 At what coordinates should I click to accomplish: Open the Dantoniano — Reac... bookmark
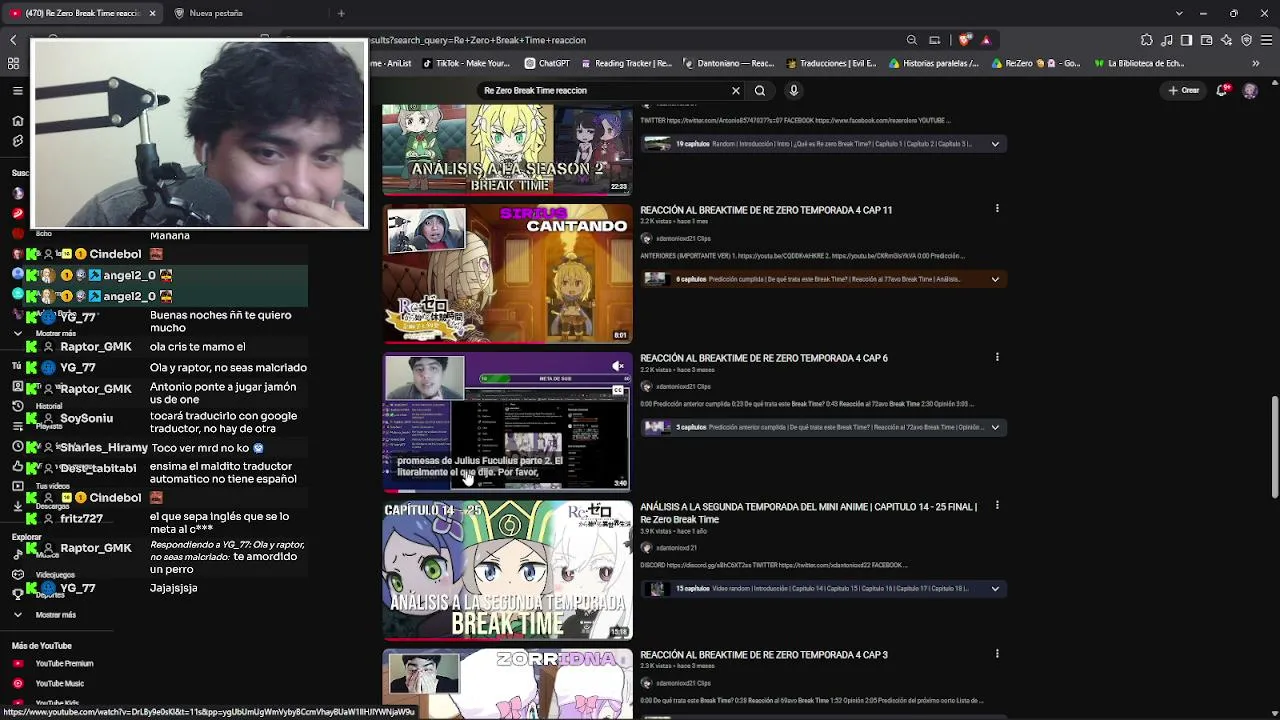pos(728,63)
